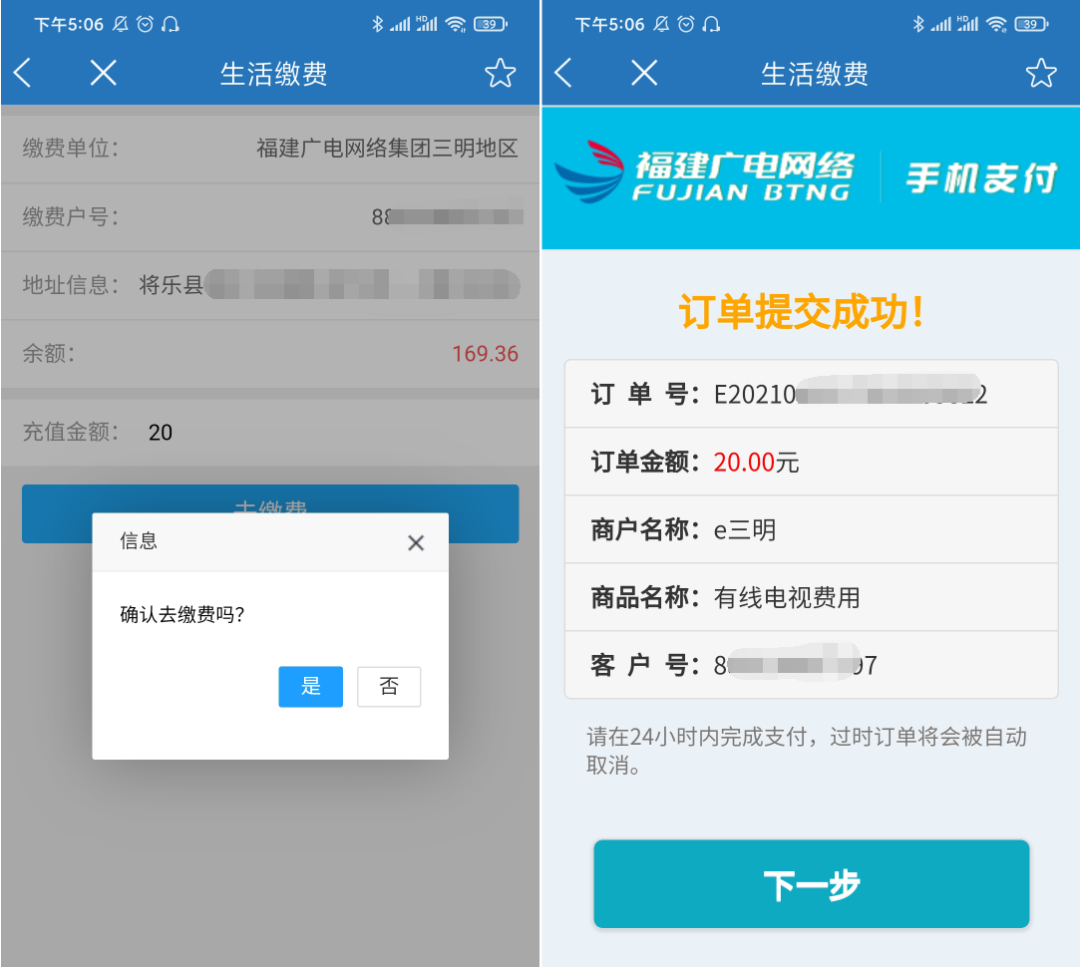Tap the star icon on right screen
This screenshot has width=1080, height=967.
click(x=1041, y=73)
